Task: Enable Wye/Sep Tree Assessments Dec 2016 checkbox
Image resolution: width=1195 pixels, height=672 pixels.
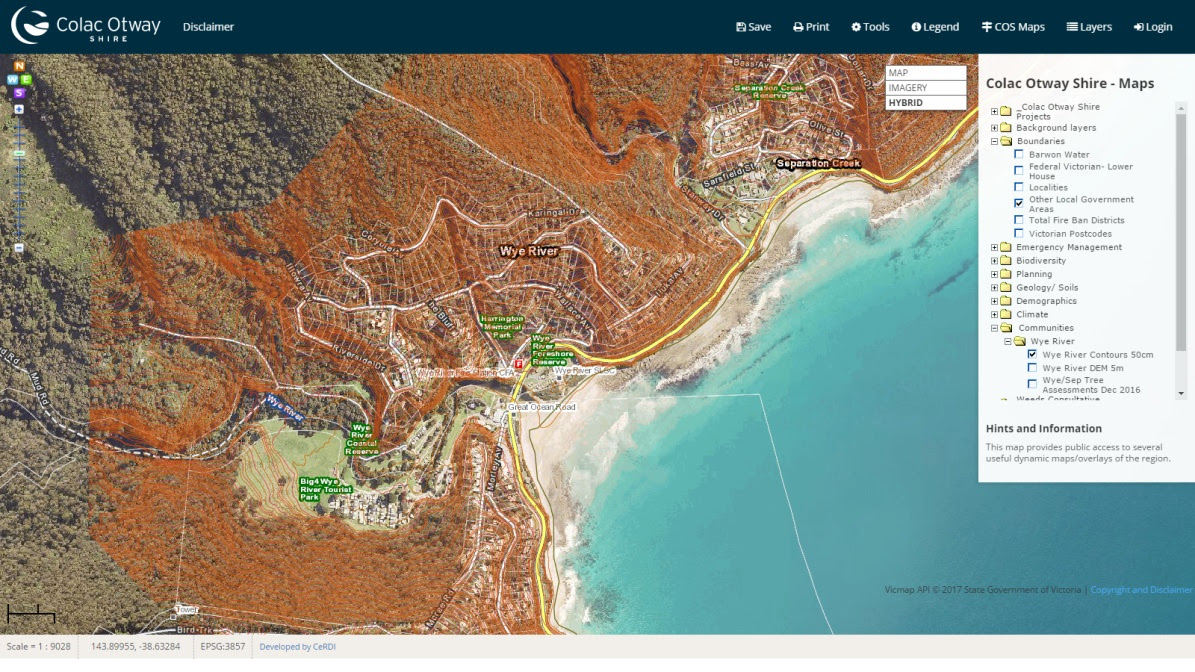Action: [x=1033, y=384]
